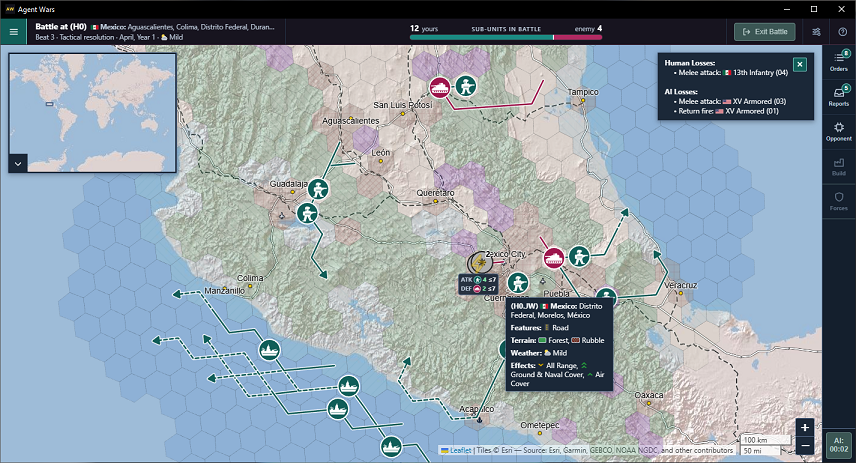The height and width of the screenshot is (463, 856).
Task: Select infantry unit right of Mexico City tank
Action: [x=579, y=256]
